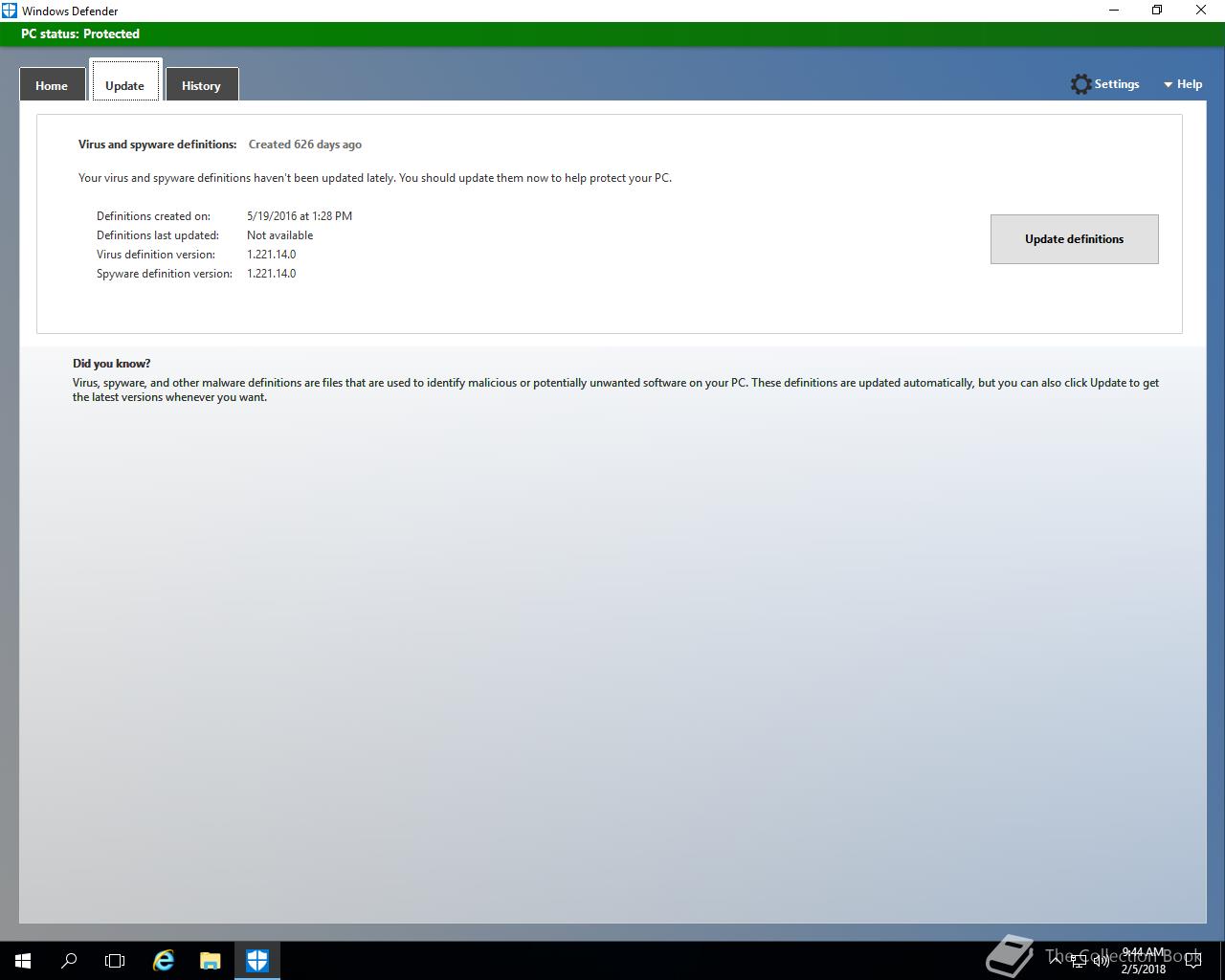The width and height of the screenshot is (1225, 980).
Task: Open the Settings gear icon
Action: click(x=1080, y=84)
